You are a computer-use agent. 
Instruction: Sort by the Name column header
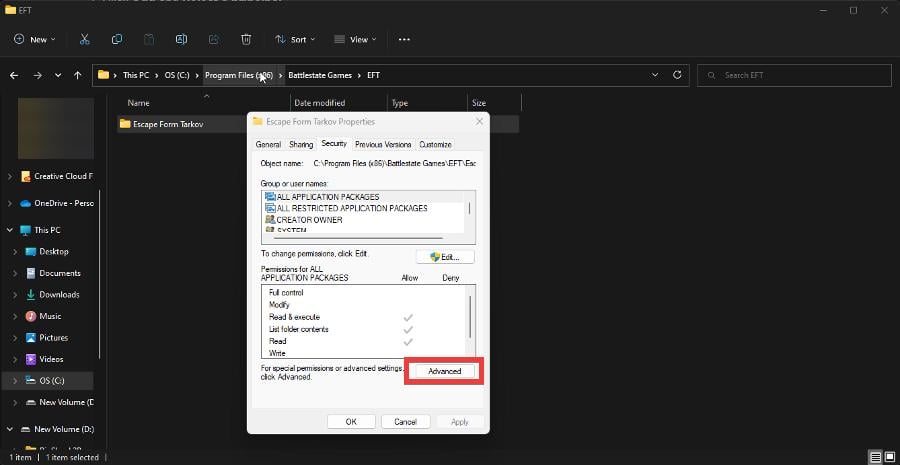(x=138, y=103)
